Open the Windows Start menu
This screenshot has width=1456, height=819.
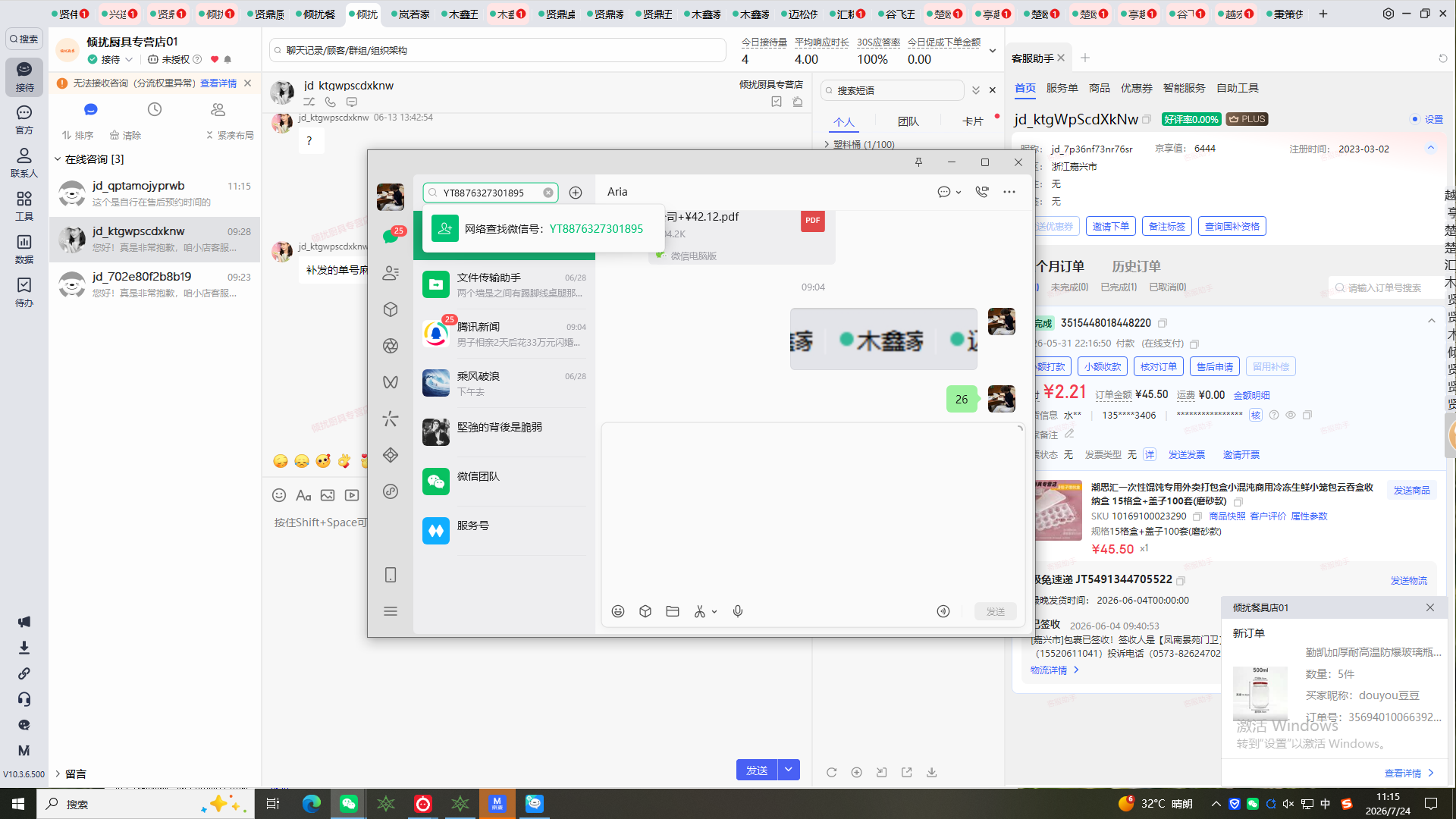pos(18,804)
